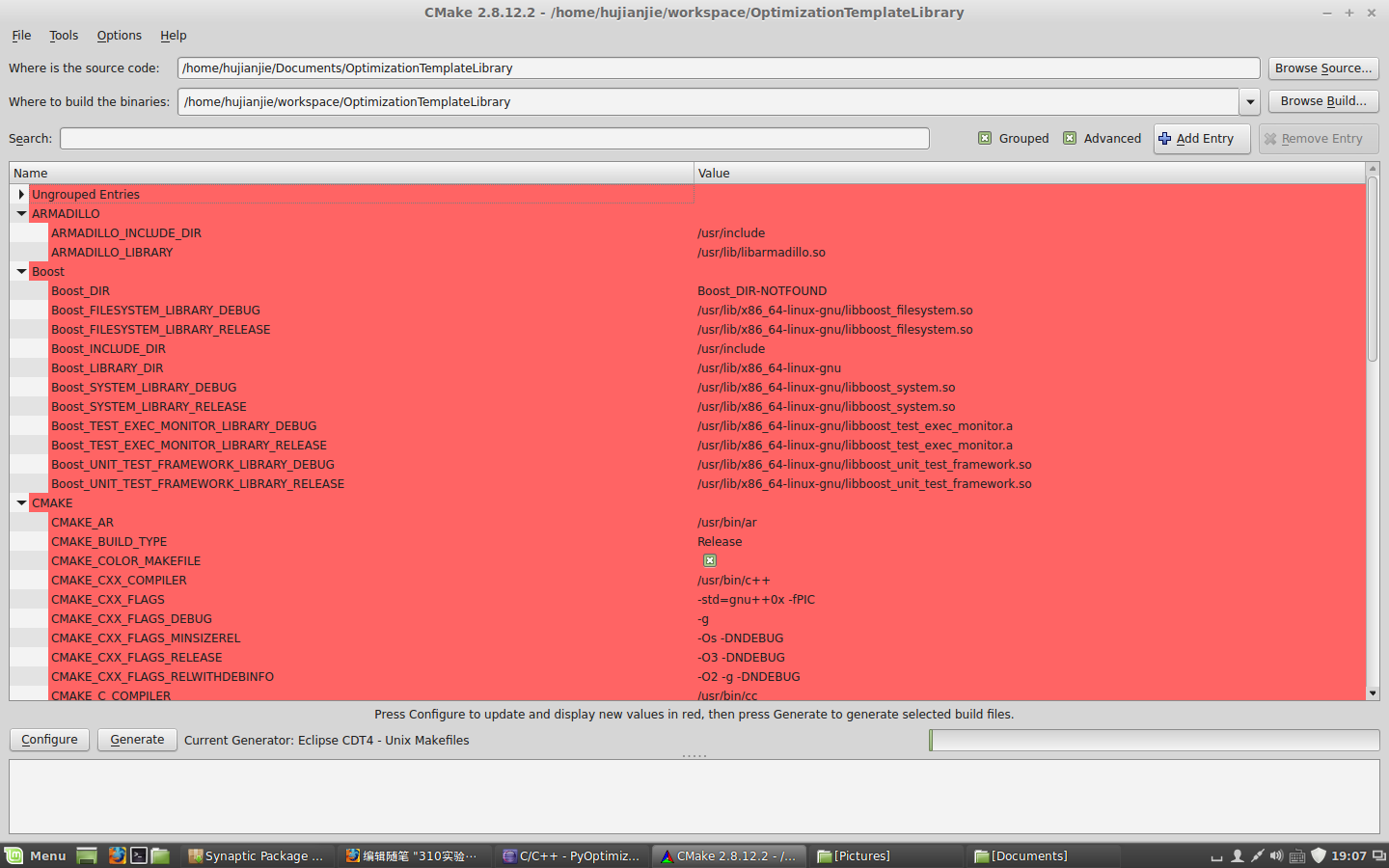This screenshot has height=868, width=1389.
Task: Select CMAKE_CXX_FLAGS_RELWITHDEBINFO entry
Action: tap(162, 676)
